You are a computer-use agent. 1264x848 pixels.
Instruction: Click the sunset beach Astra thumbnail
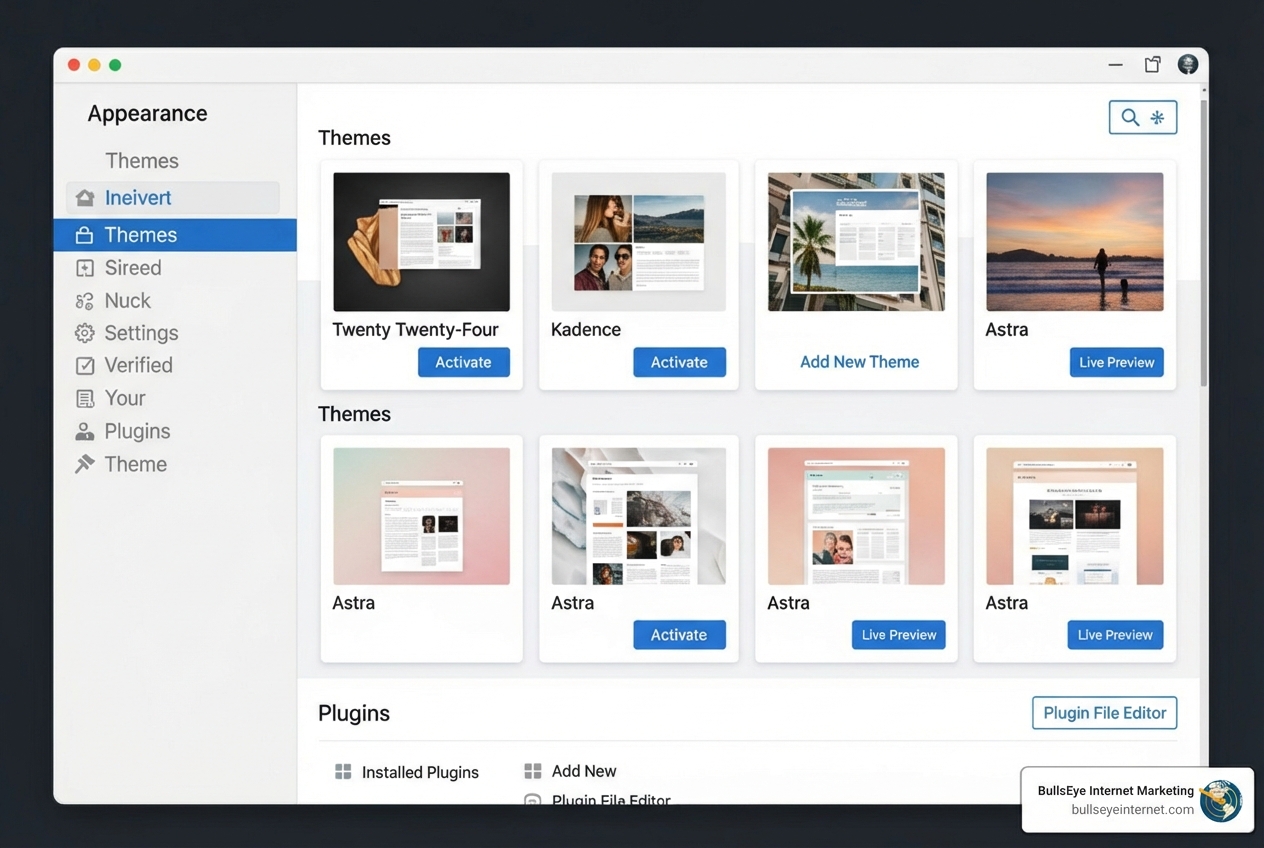[x=1075, y=242]
